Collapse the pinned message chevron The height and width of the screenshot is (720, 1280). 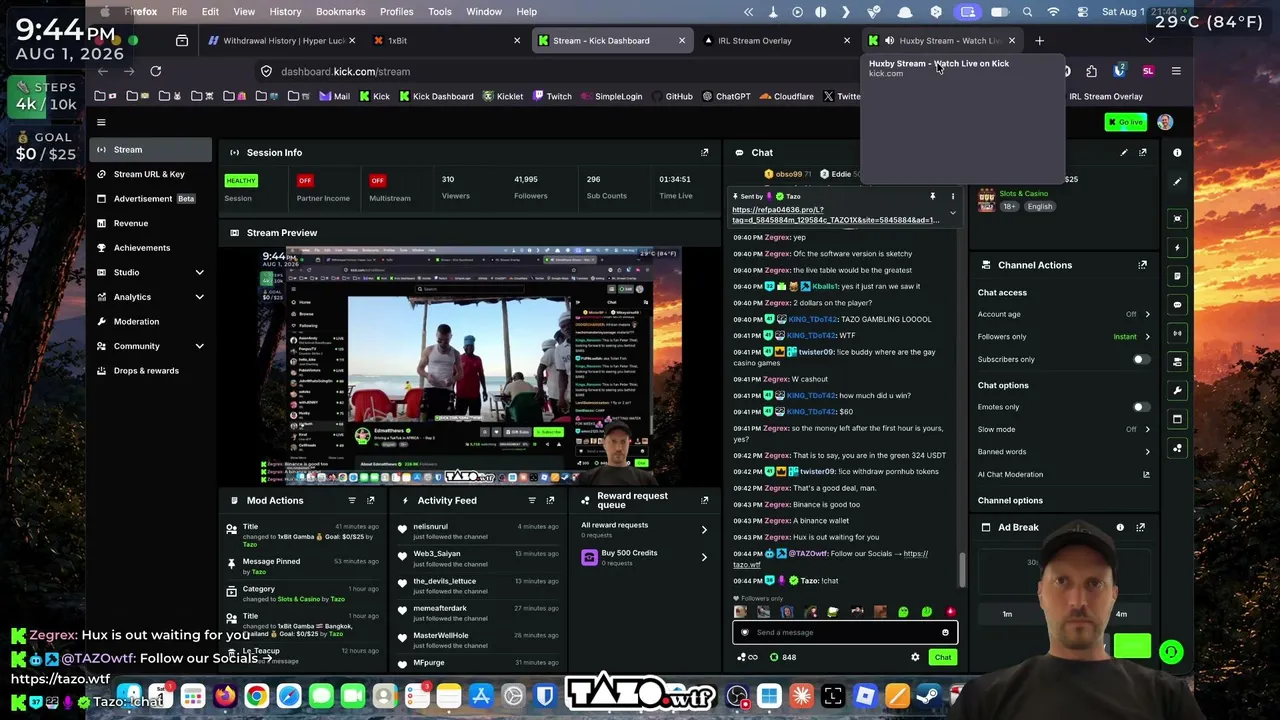(x=953, y=213)
